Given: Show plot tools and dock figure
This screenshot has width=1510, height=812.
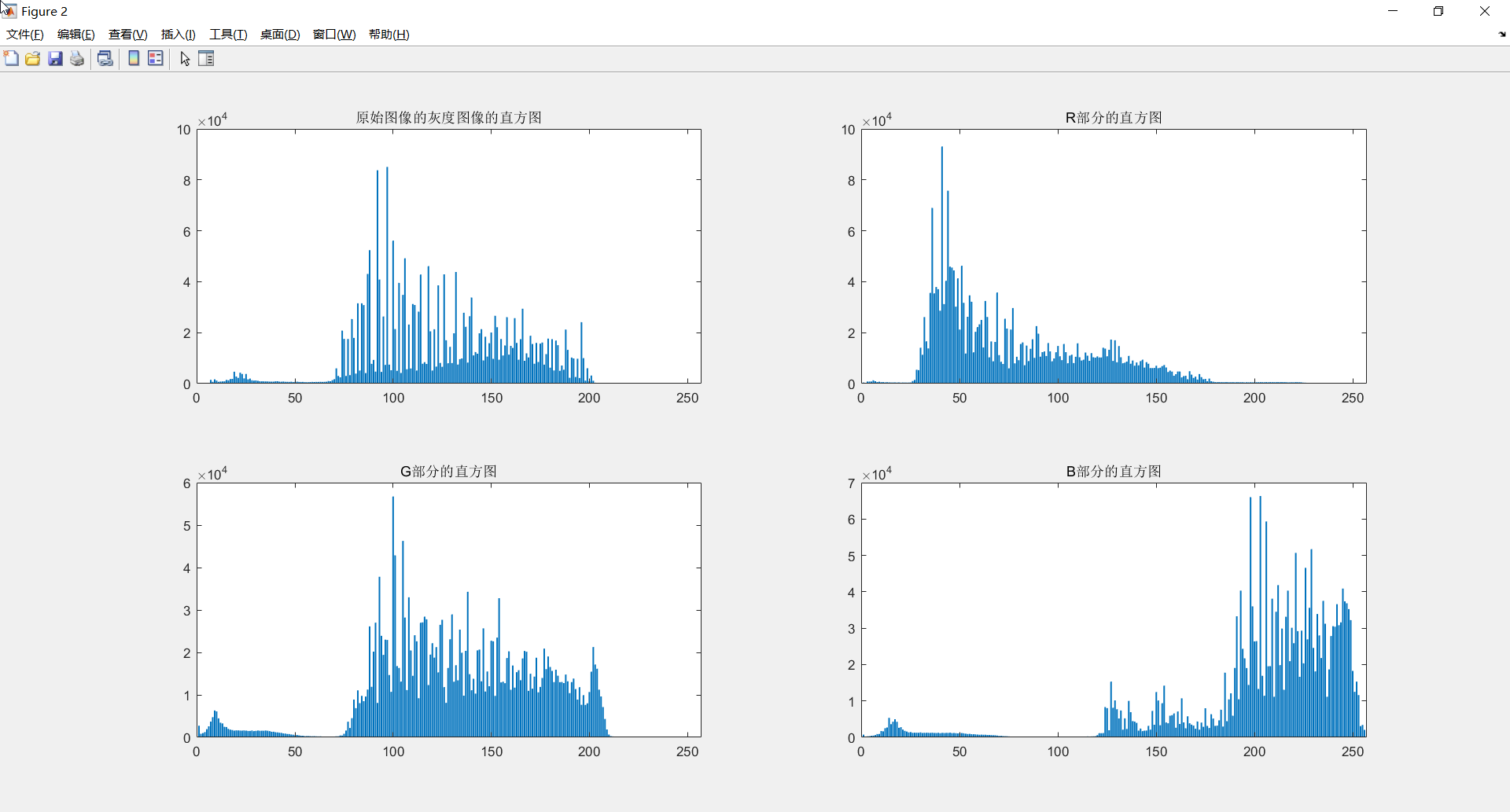Looking at the screenshot, I should [206, 58].
